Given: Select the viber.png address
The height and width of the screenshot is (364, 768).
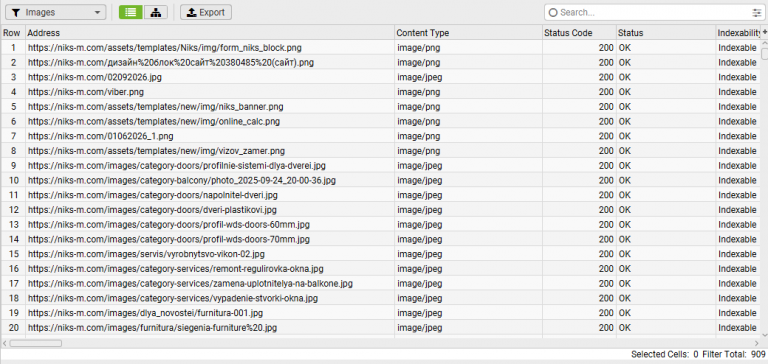Looking at the screenshot, I should point(86,92).
